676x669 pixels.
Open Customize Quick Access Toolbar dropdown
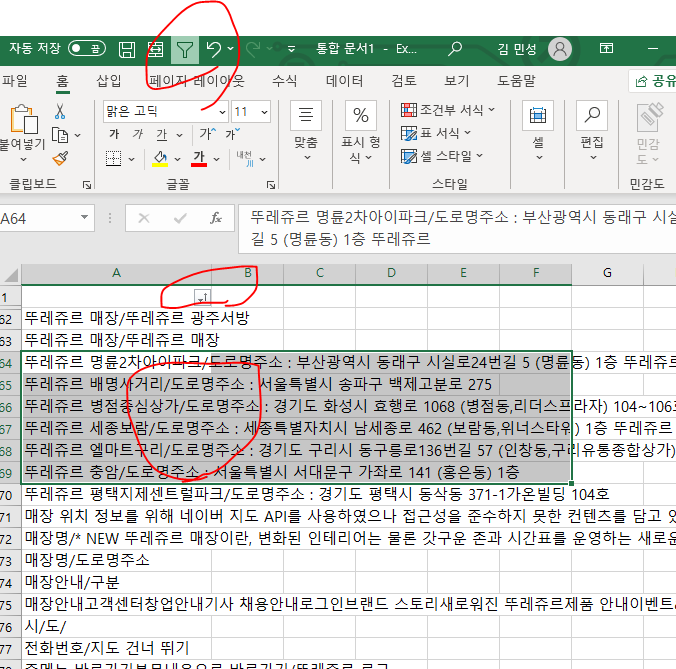[292, 49]
